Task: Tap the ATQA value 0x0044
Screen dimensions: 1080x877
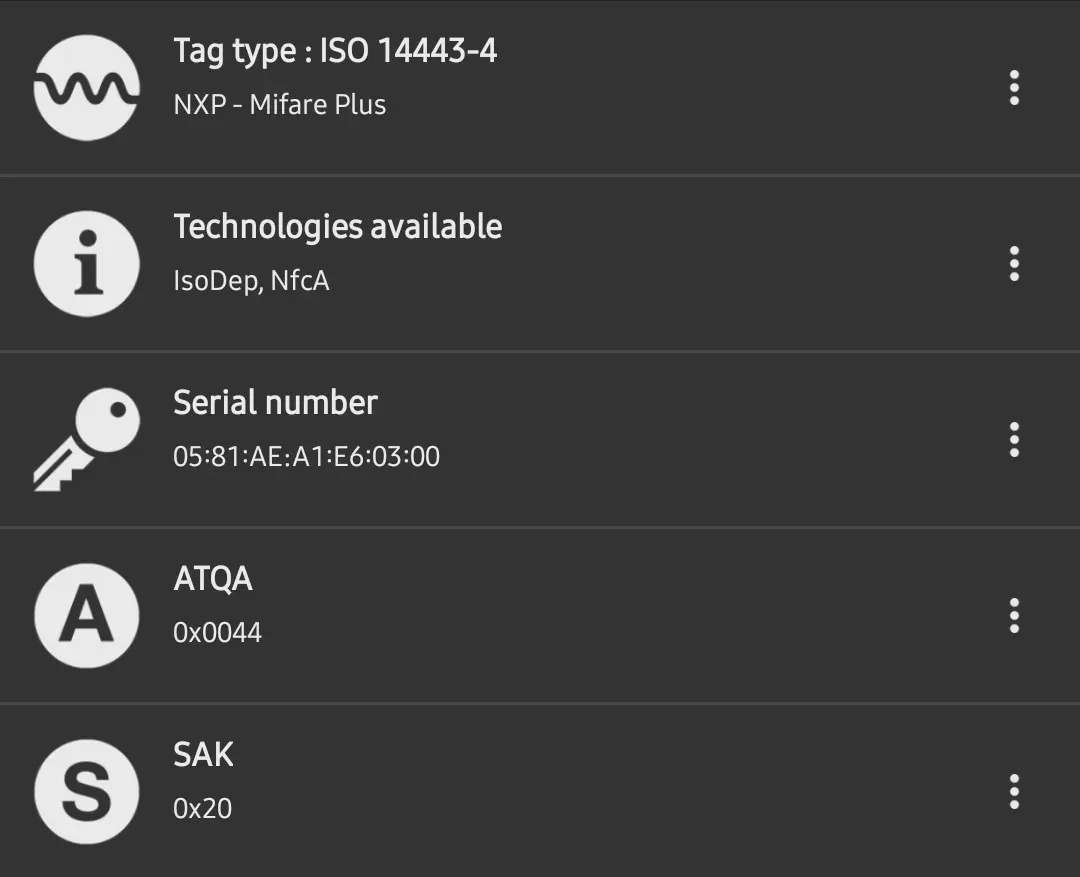Action: point(217,633)
